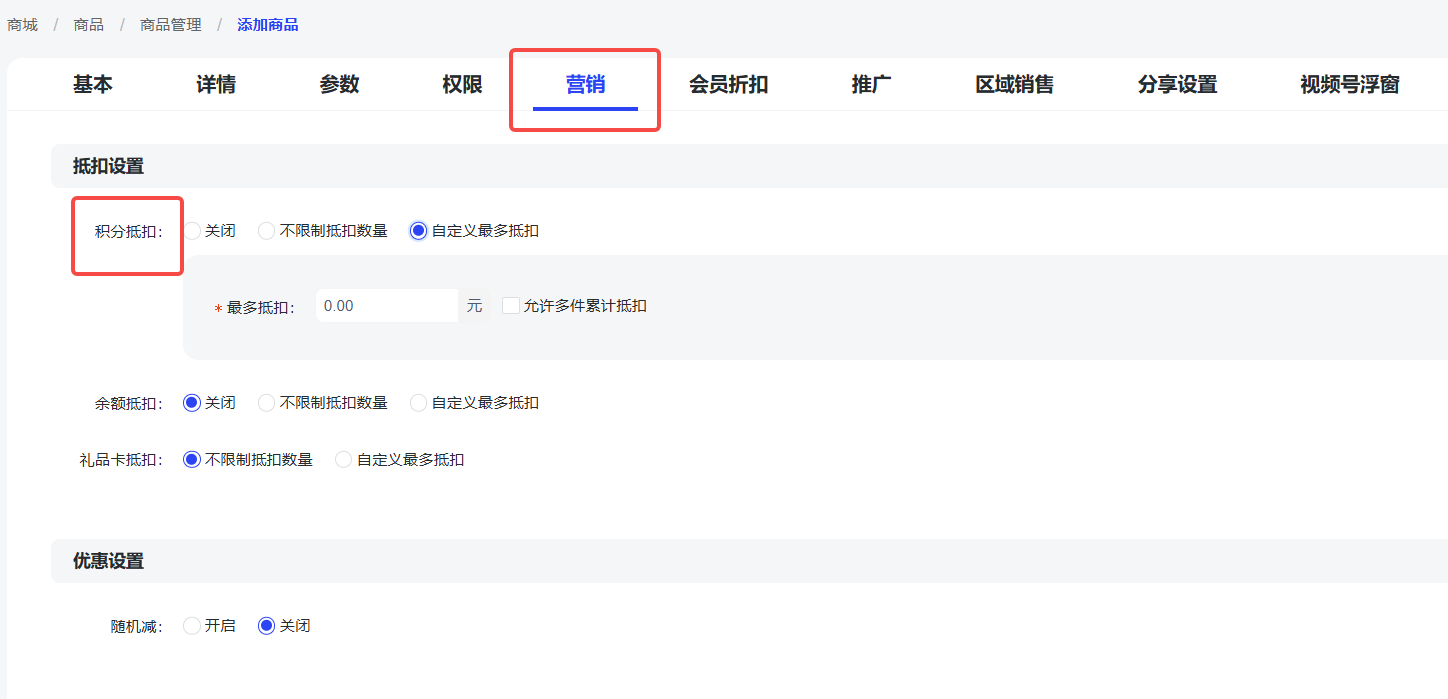Enable 随机减 with the 开启 option
Screen dimensions: 1448x699
point(193,626)
